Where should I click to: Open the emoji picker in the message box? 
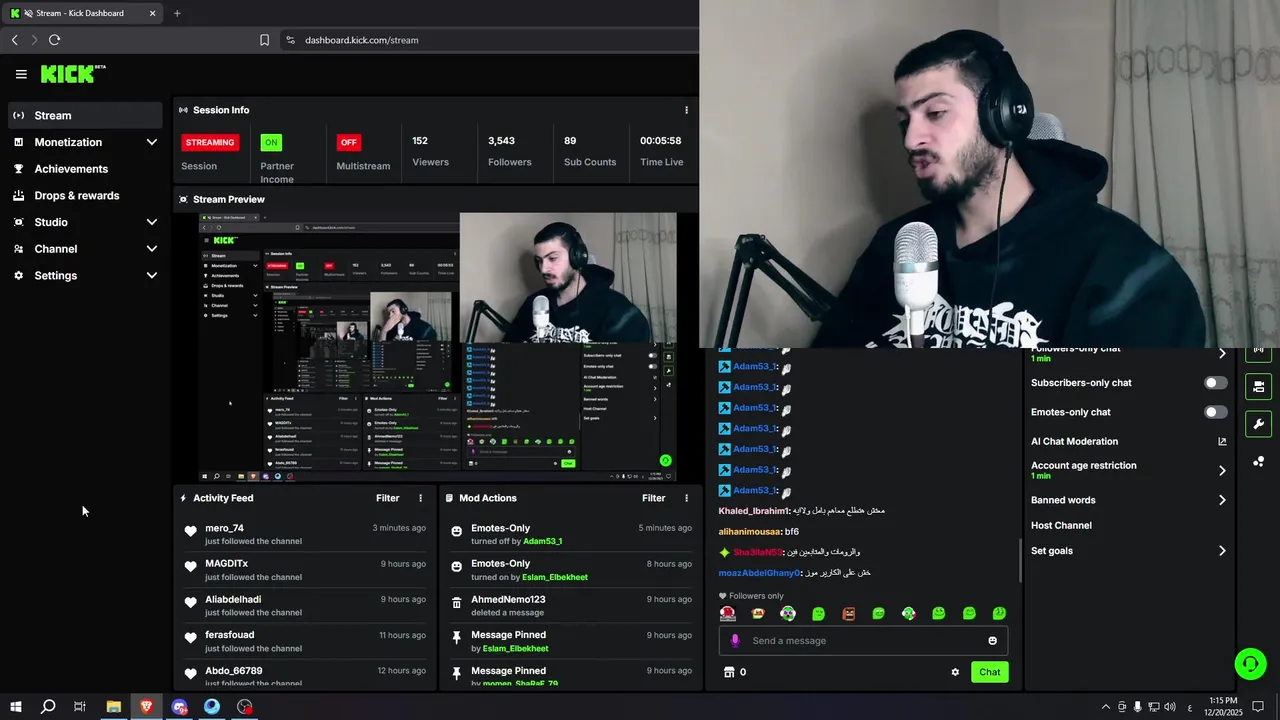(992, 641)
